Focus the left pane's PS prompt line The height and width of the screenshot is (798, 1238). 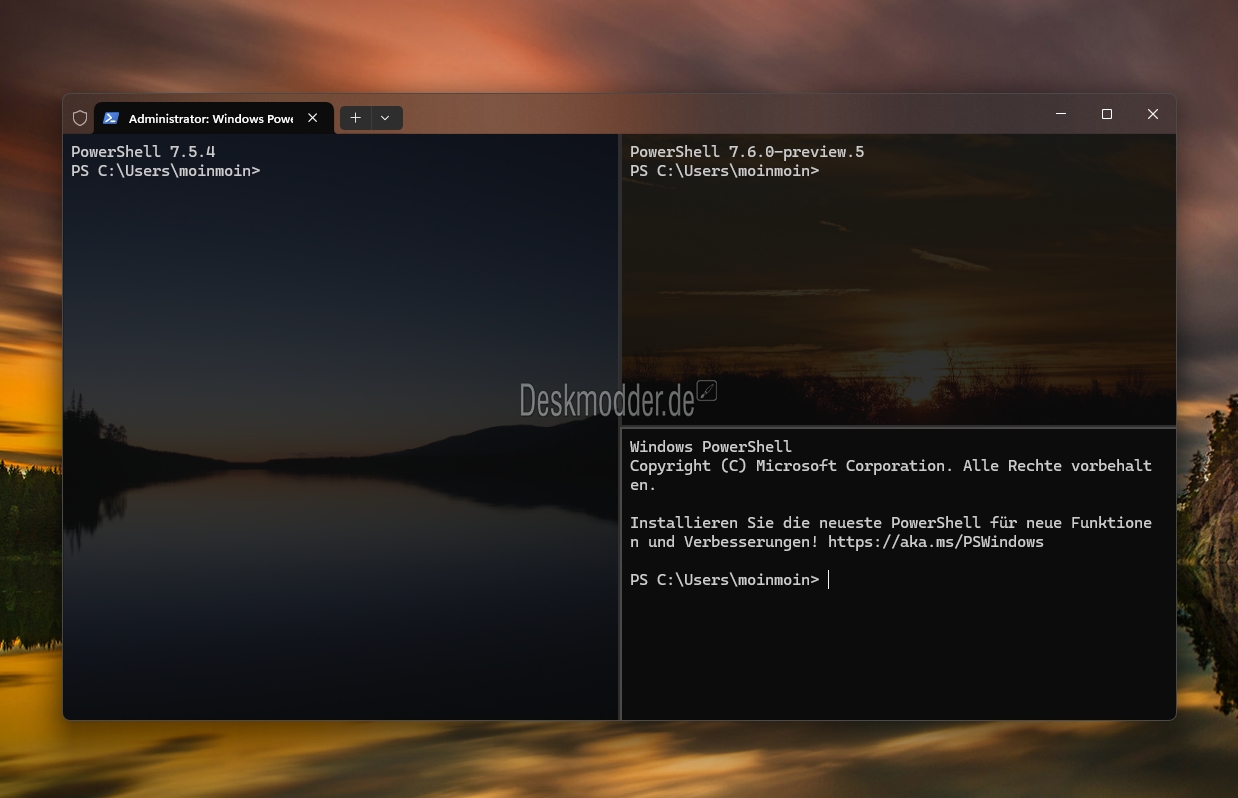coord(165,171)
